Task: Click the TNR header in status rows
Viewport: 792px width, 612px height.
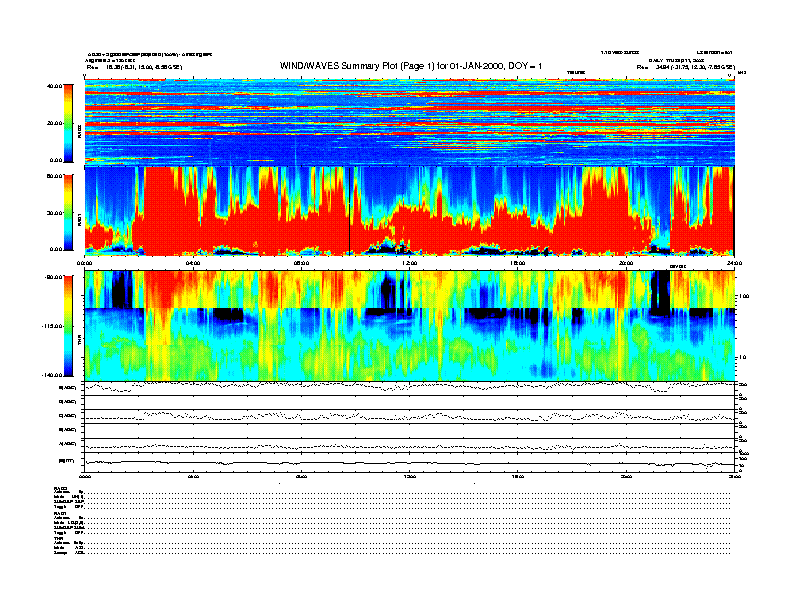Action: click(58, 538)
